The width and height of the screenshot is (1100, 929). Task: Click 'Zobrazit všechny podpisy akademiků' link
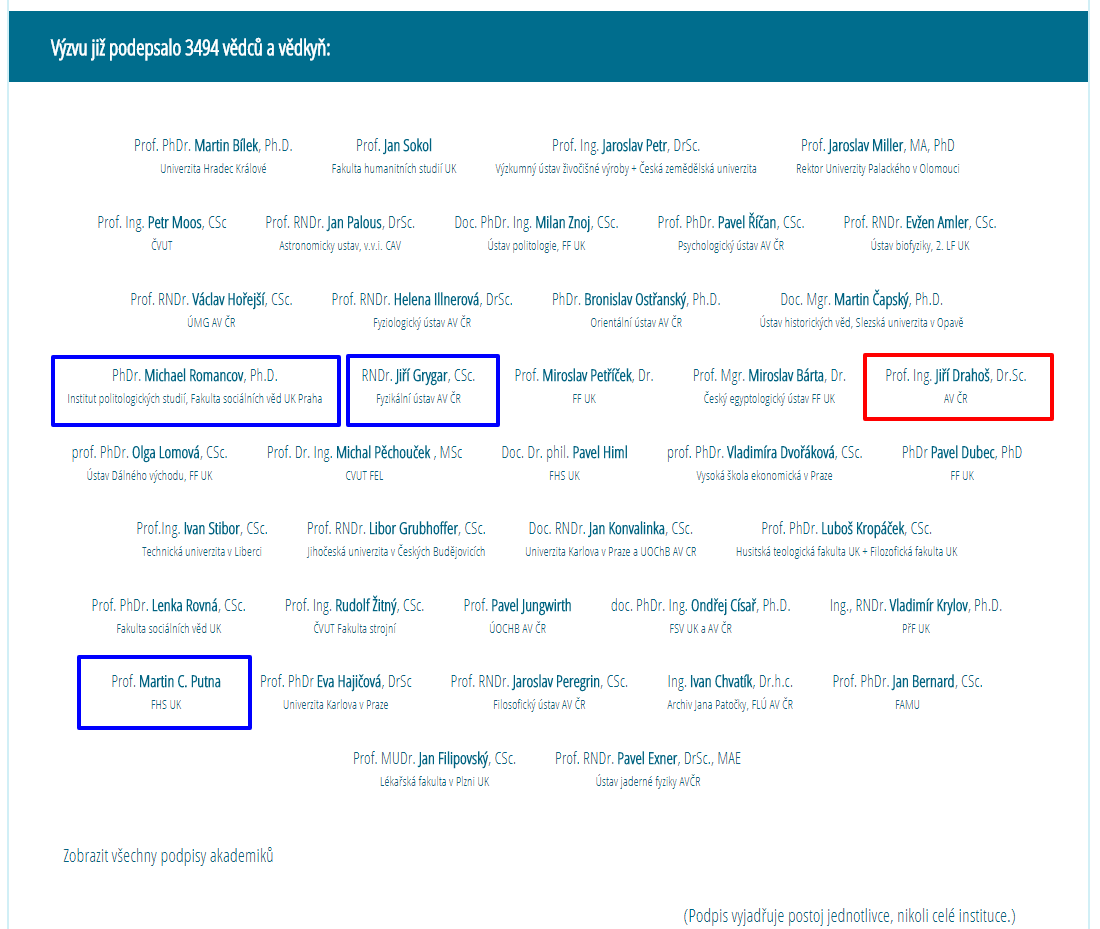[168, 856]
